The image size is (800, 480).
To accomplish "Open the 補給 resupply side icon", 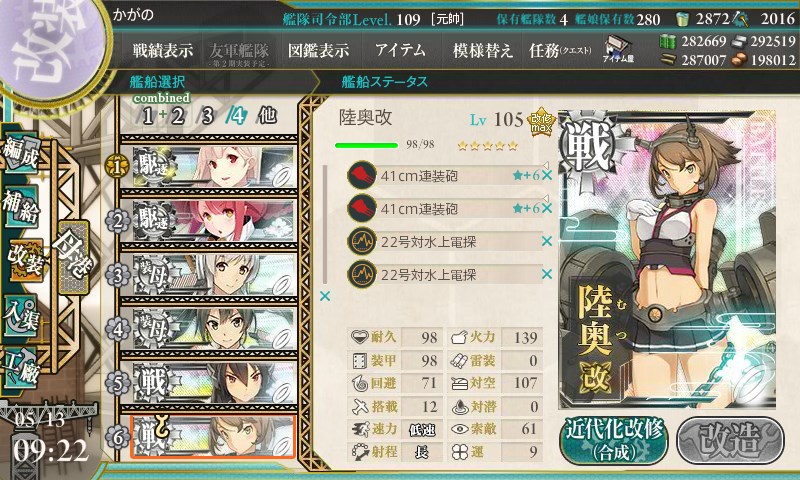I will (21, 208).
